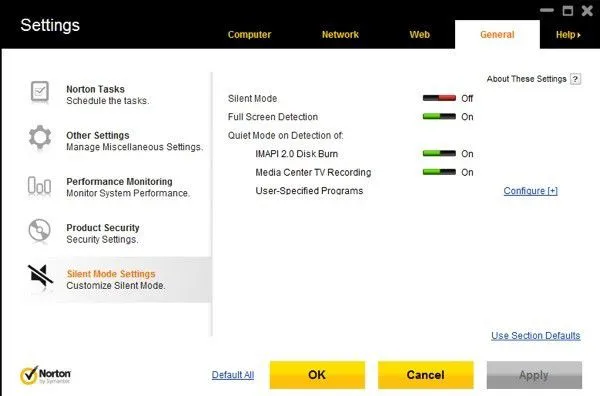Click the Norton by Symantec logo

(x=45, y=375)
